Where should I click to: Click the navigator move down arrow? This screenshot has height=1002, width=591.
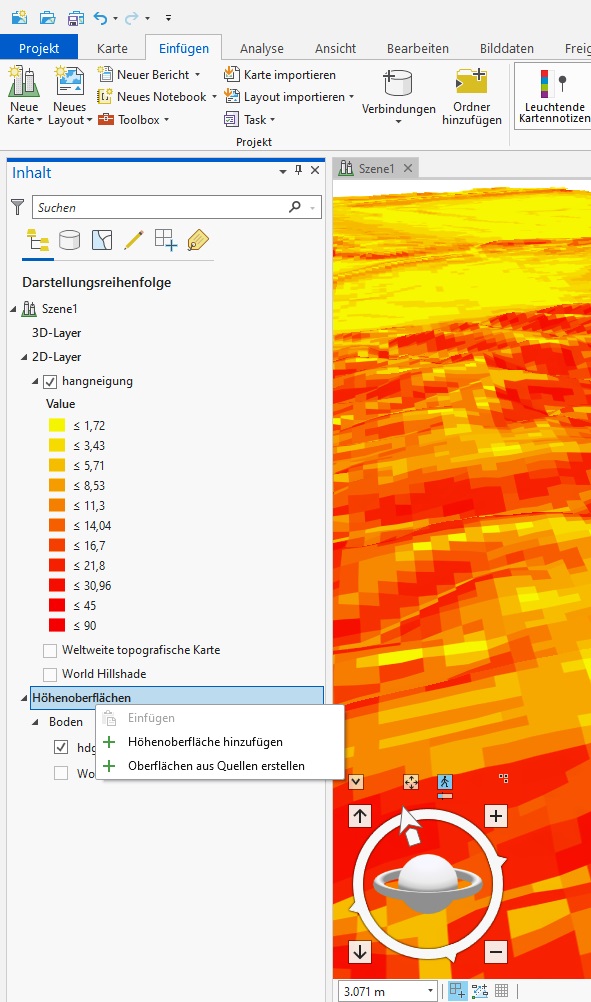tap(360, 952)
